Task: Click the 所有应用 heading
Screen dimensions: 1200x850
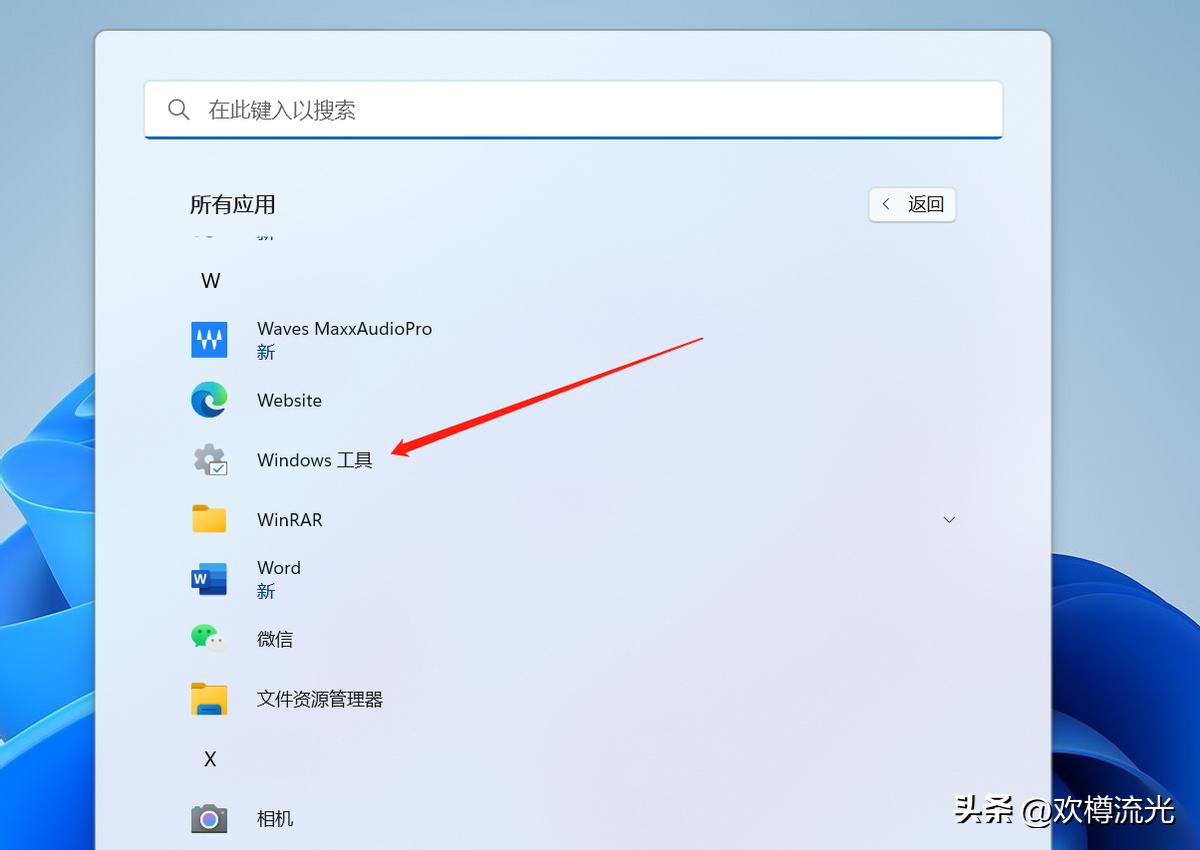Action: tap(232, 204)
